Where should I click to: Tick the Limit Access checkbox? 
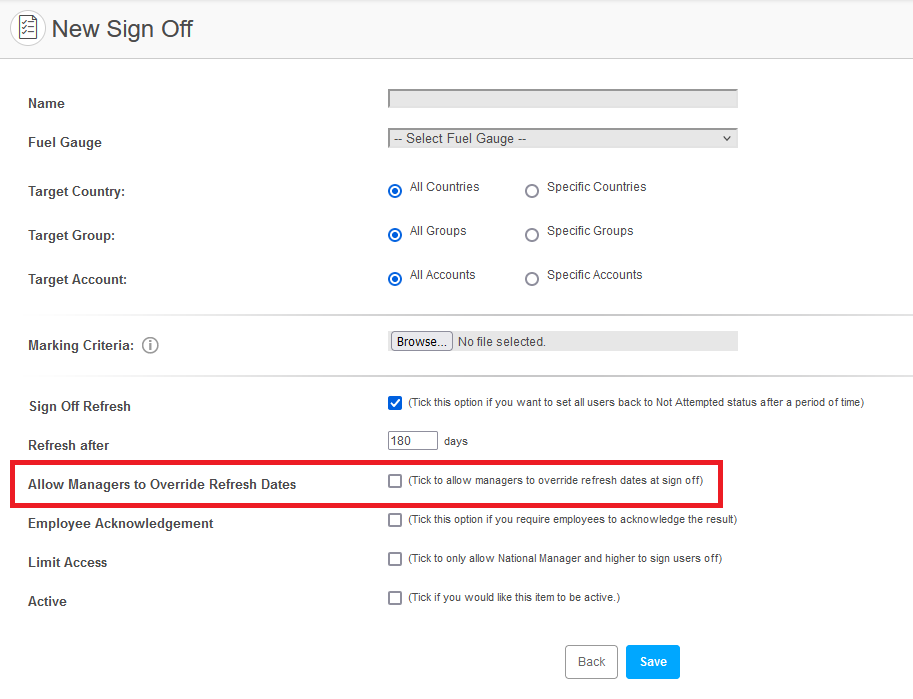pos(395,559)
